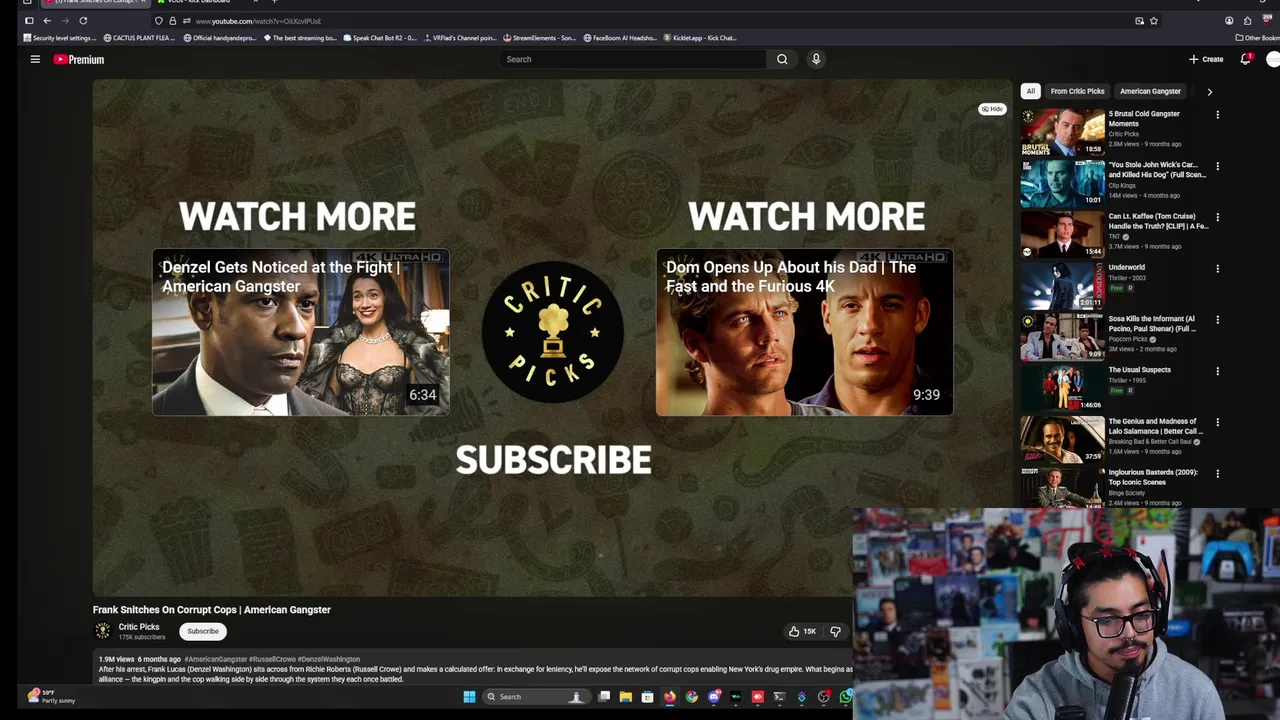The width and height of the screenshot is (1280, 720).
Task: Open File Explorer from the taskbar
Action: tap(626, 697)
